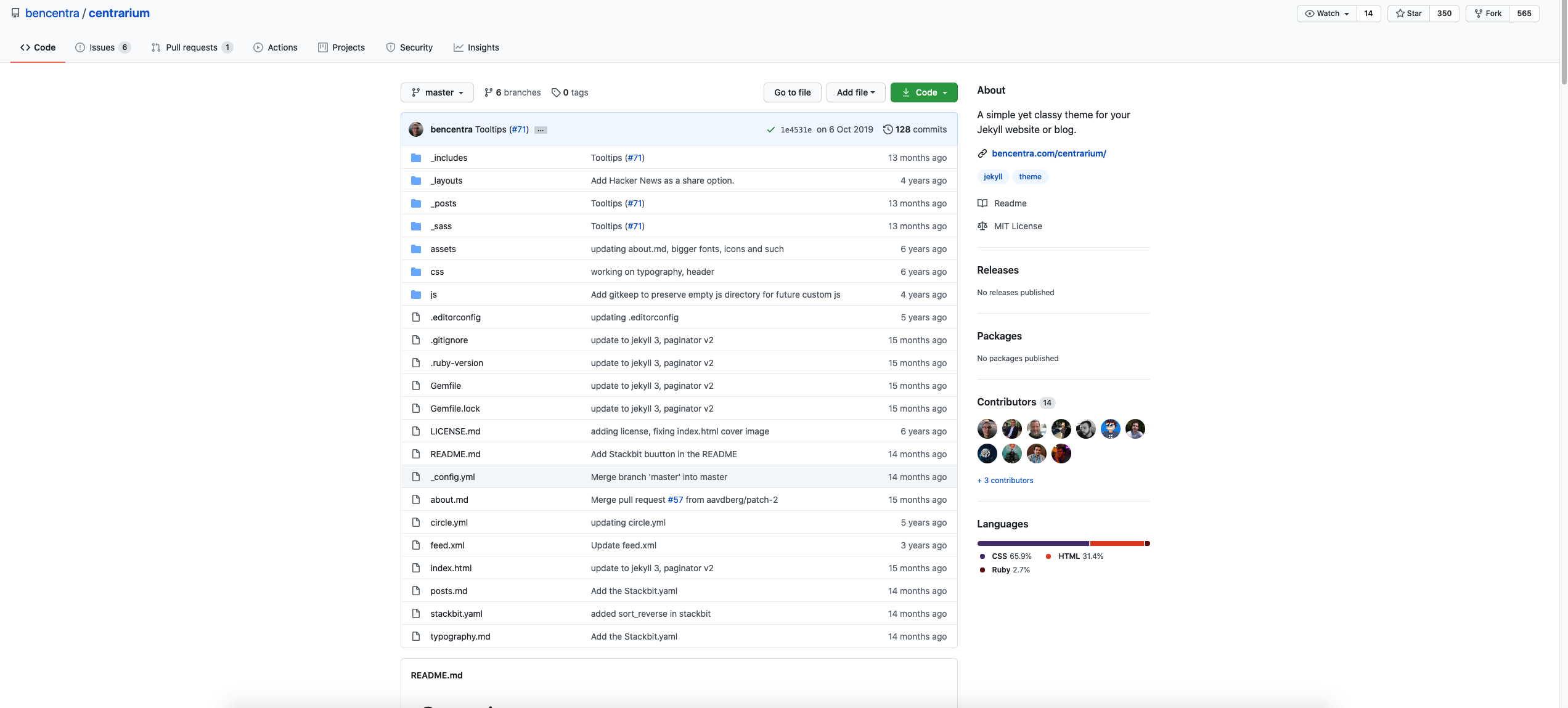
Task: Open the centrarium repository name link
Action: point(119,13)
